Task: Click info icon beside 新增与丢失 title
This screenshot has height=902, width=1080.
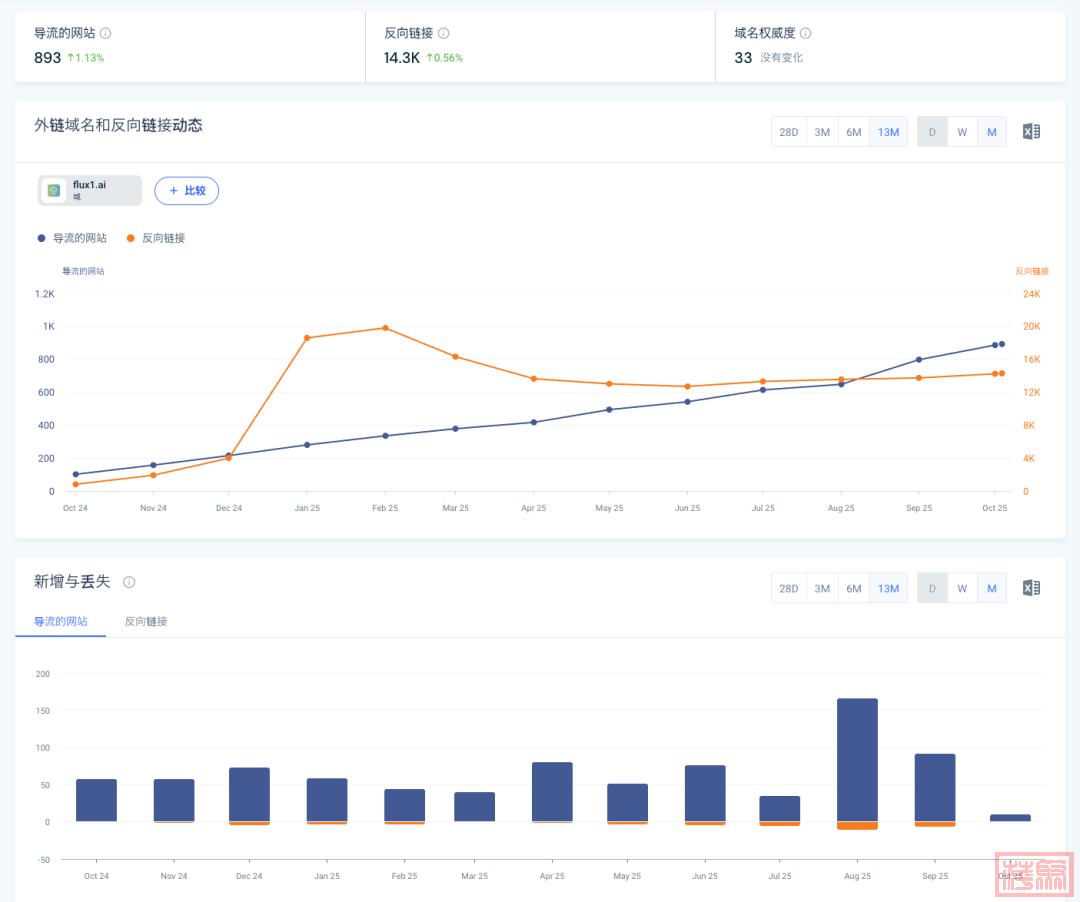Action: (x=129, y=582)
